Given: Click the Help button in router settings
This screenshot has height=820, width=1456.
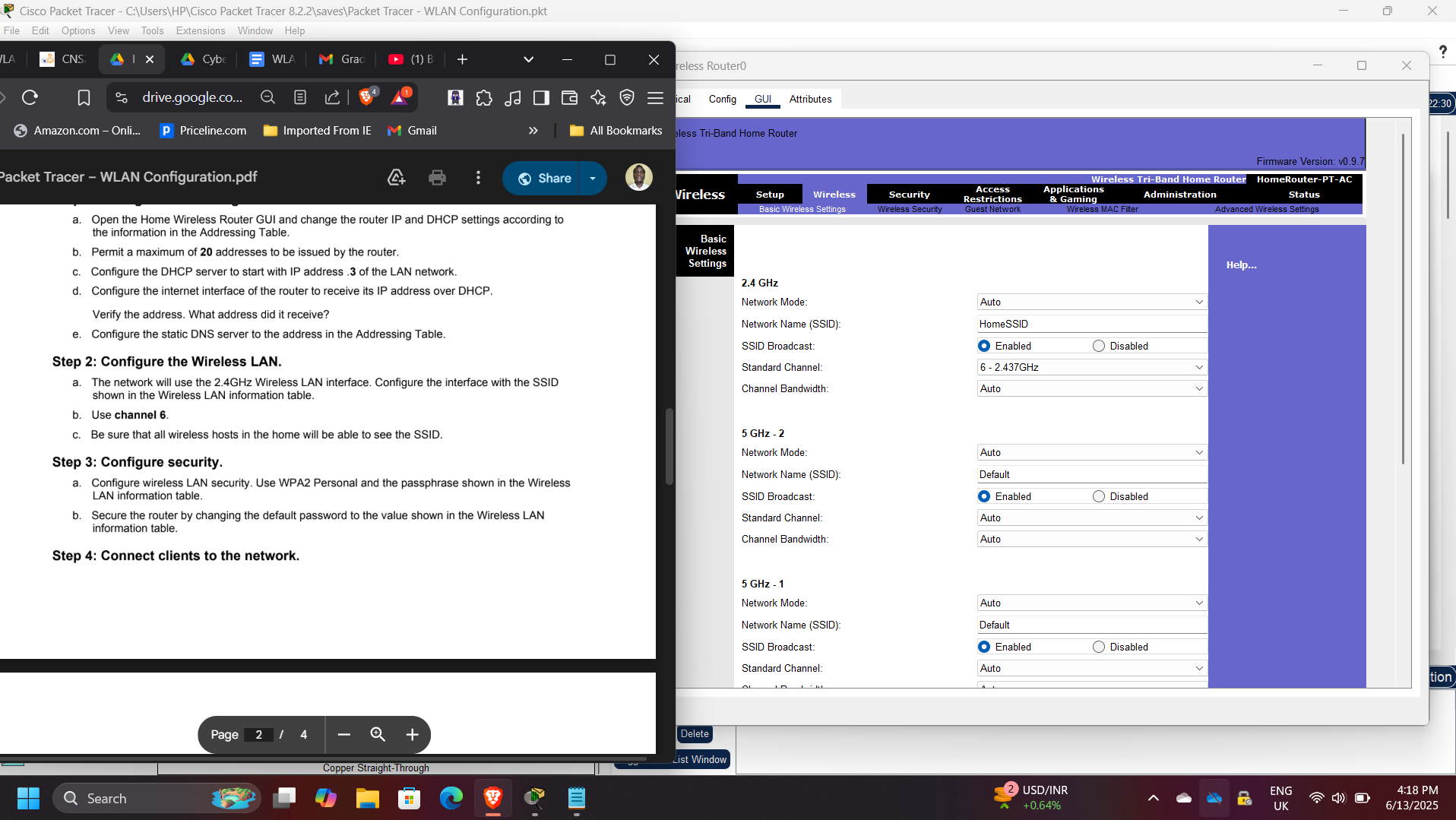Looking at the screenshot, I should pyautogui.click(x=1242, y=264).
